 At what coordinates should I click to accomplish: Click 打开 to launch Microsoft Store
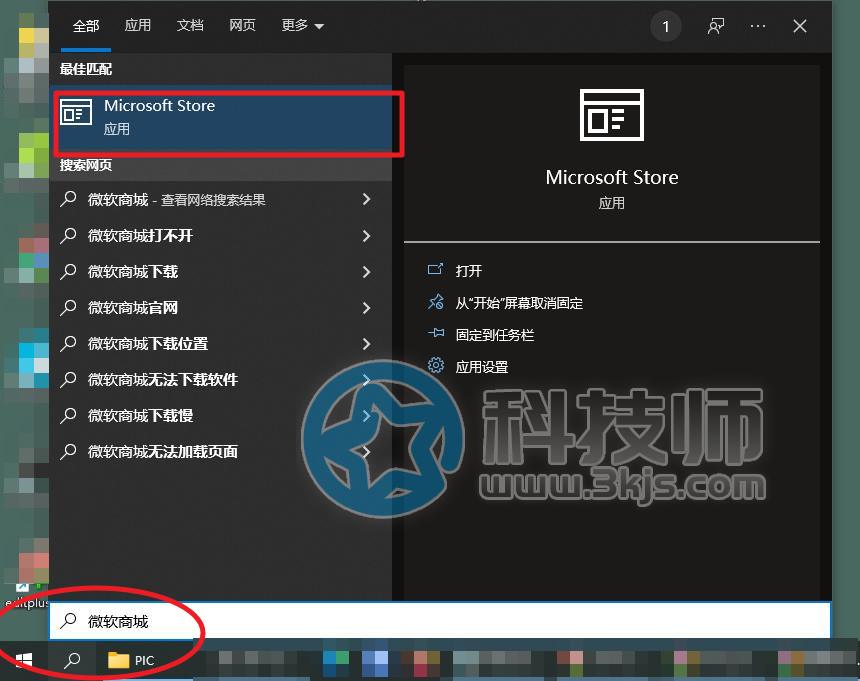[x=468, y=271]
